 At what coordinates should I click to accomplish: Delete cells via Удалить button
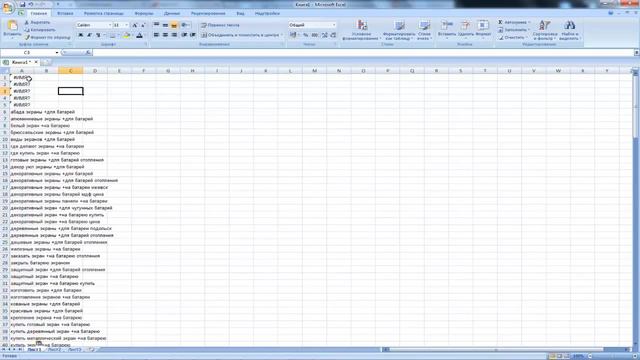coord(466,30)
